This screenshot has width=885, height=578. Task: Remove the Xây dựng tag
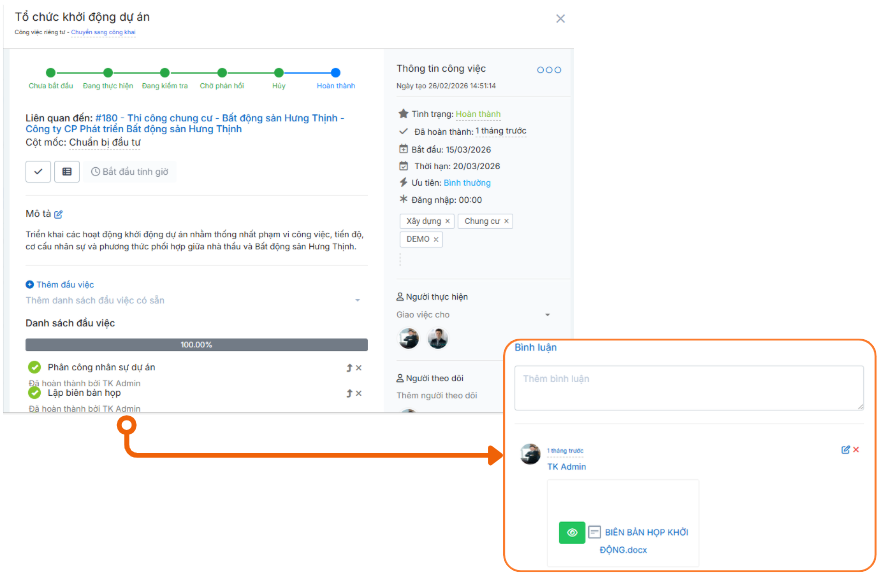click(x=448, y=221)
